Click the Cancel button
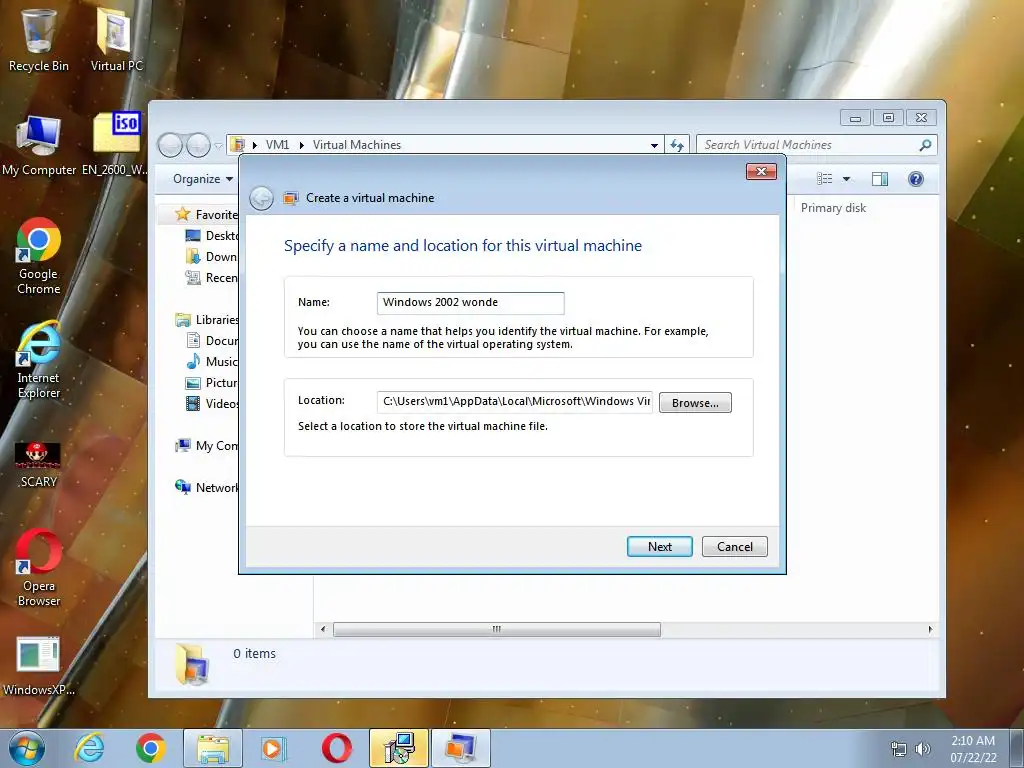 [735, 547]
